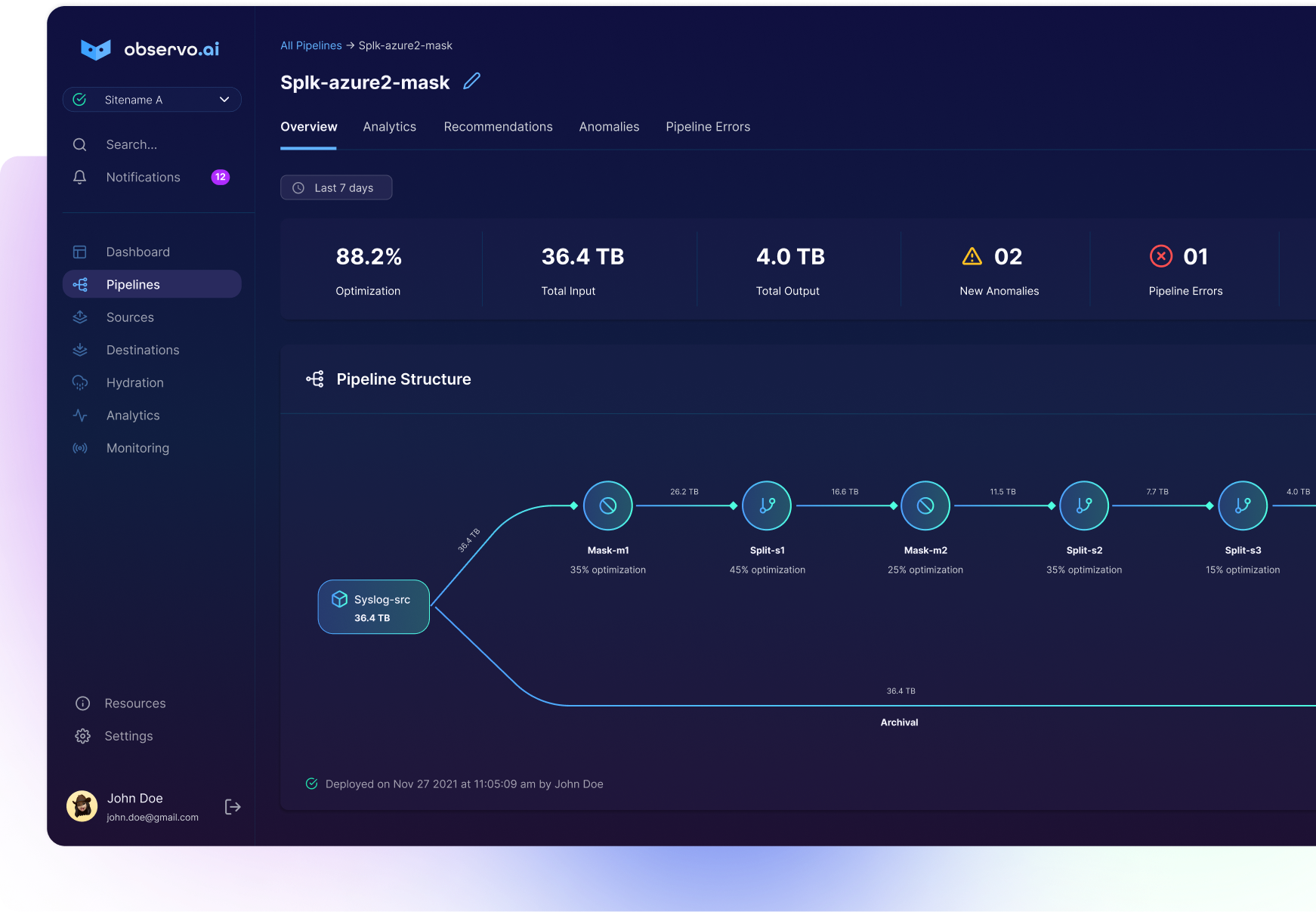Log out using the exit icon
This screenshot has height=912, width=1316.
point(233,806)
